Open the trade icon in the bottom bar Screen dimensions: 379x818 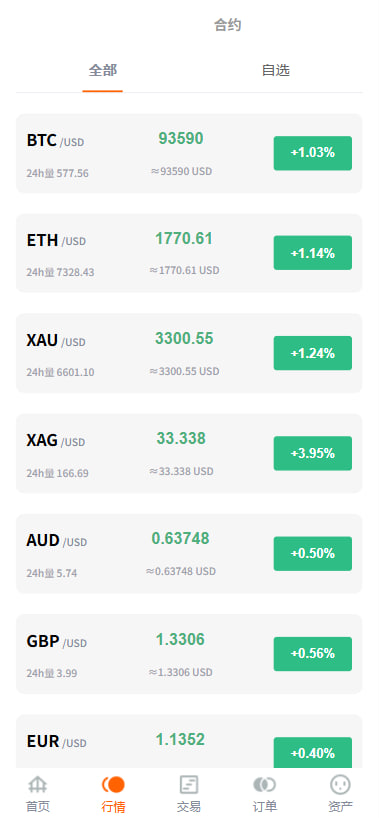[x=189, y=784]
